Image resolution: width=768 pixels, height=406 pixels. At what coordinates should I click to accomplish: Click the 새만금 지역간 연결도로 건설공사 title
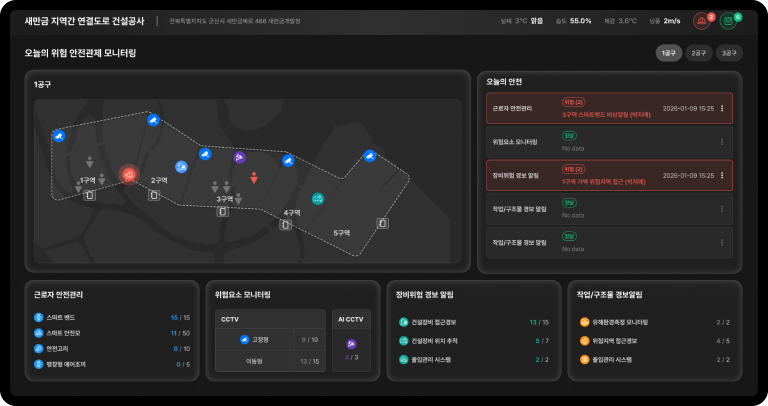coord(84,21)
